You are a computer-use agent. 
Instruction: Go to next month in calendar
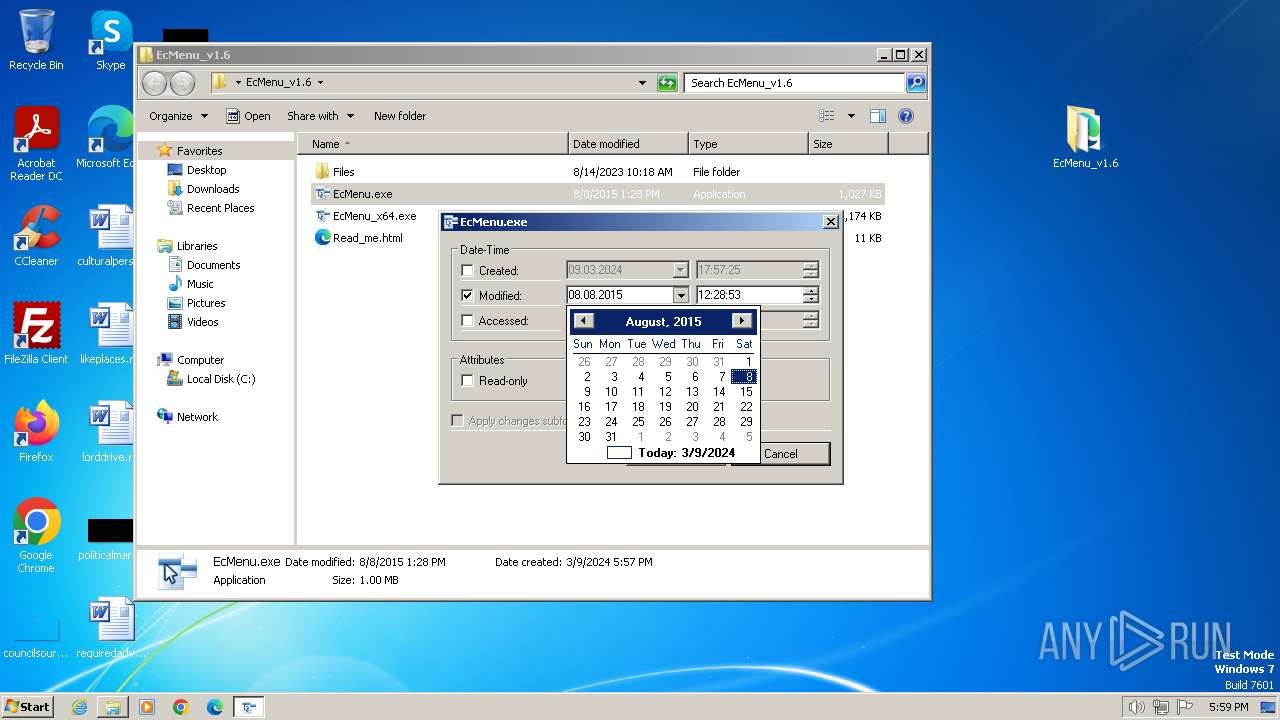point(742,321)
